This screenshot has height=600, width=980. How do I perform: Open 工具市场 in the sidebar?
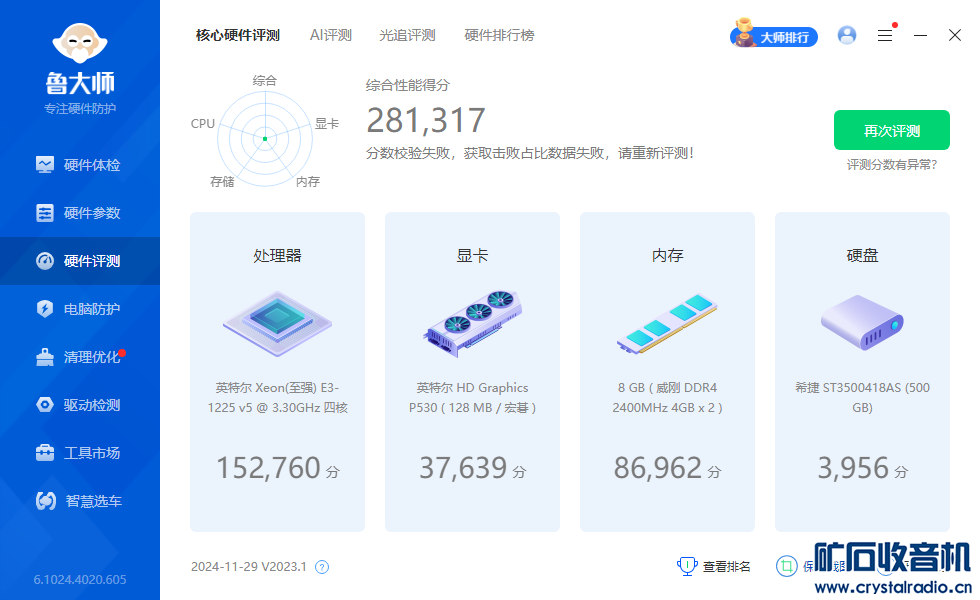[80, 453]
